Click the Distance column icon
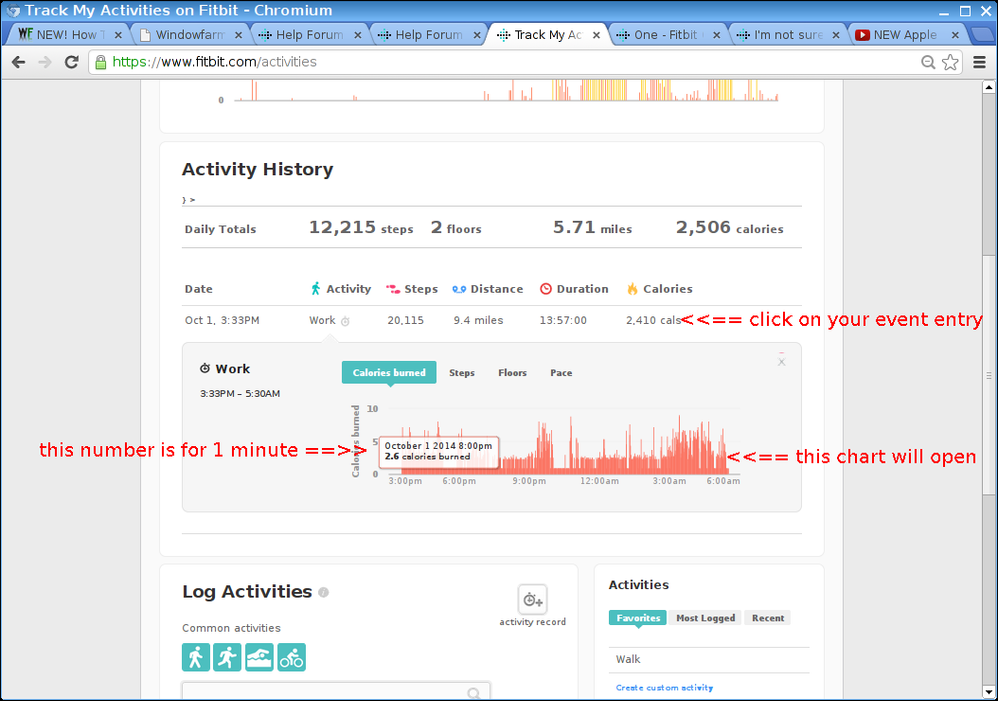The image size is (998, 701). (x=459, y=289)
